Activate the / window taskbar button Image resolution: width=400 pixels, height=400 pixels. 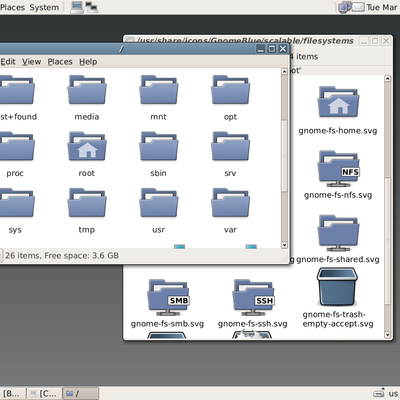point(81,394)
